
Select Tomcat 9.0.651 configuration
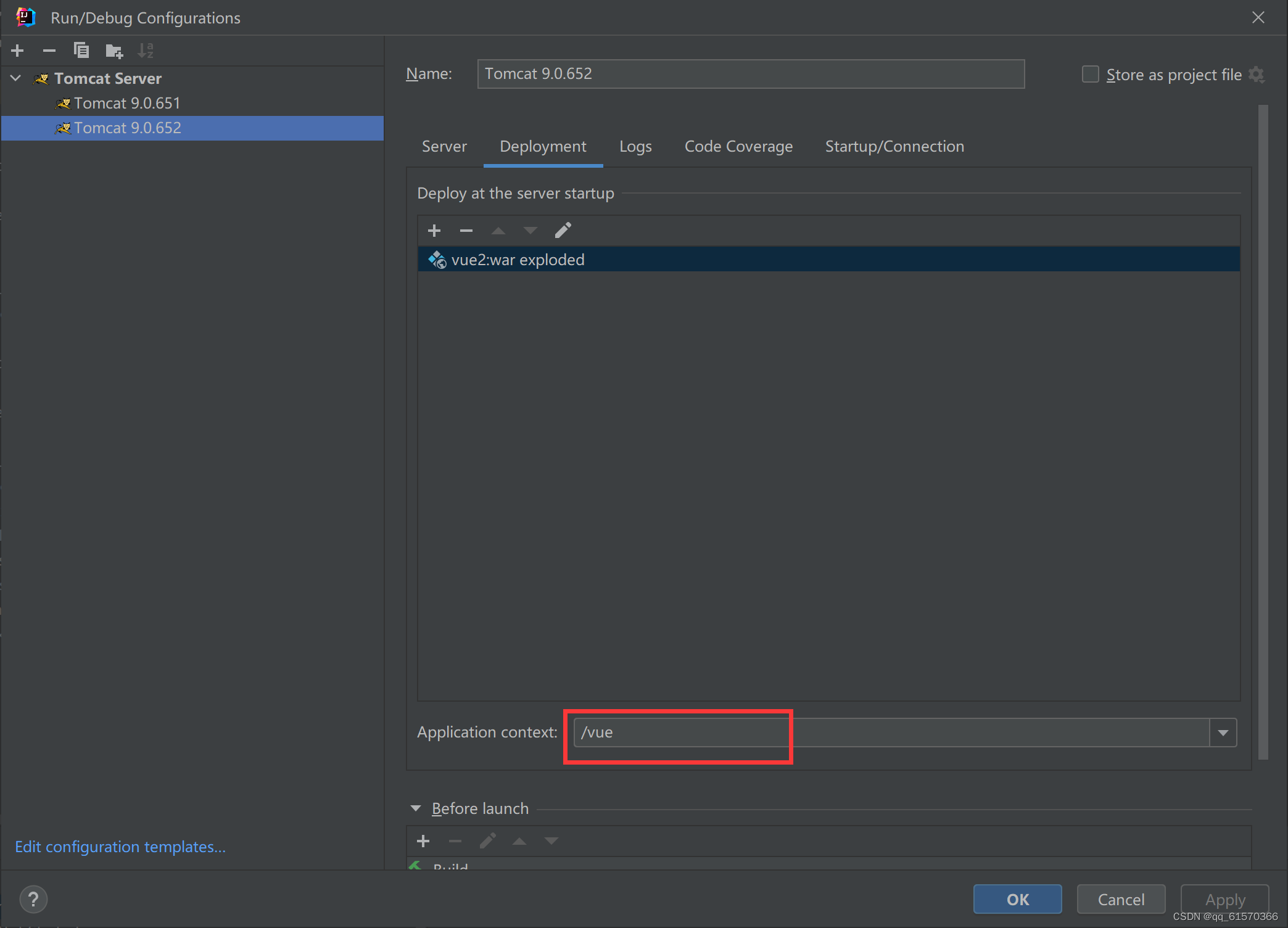pos(127,103)
